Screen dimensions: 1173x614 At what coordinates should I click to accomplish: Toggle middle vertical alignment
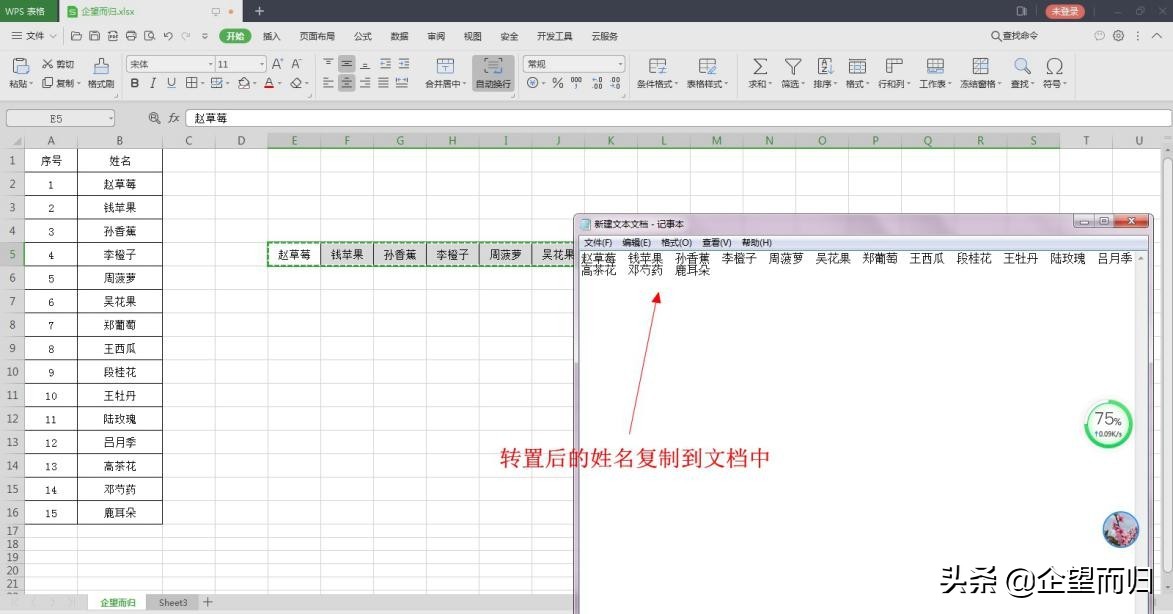pyautogui.click(x=346, y=64)
